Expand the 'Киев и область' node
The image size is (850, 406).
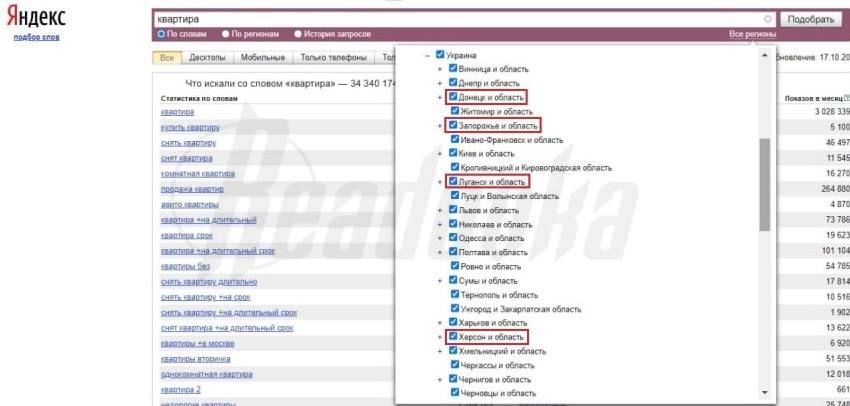[441, 153]
